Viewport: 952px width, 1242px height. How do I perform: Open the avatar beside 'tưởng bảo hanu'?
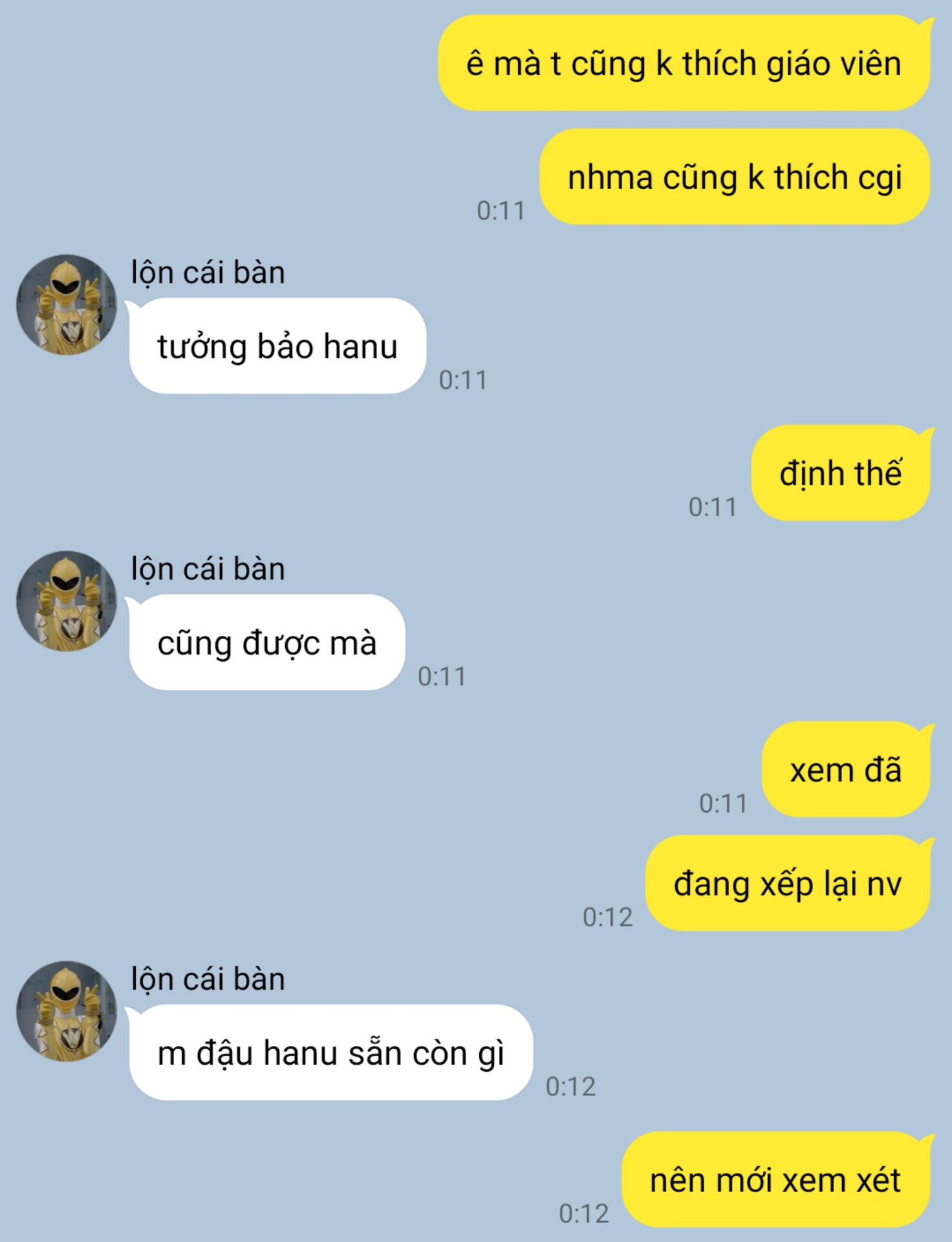(x=67, y=304)
